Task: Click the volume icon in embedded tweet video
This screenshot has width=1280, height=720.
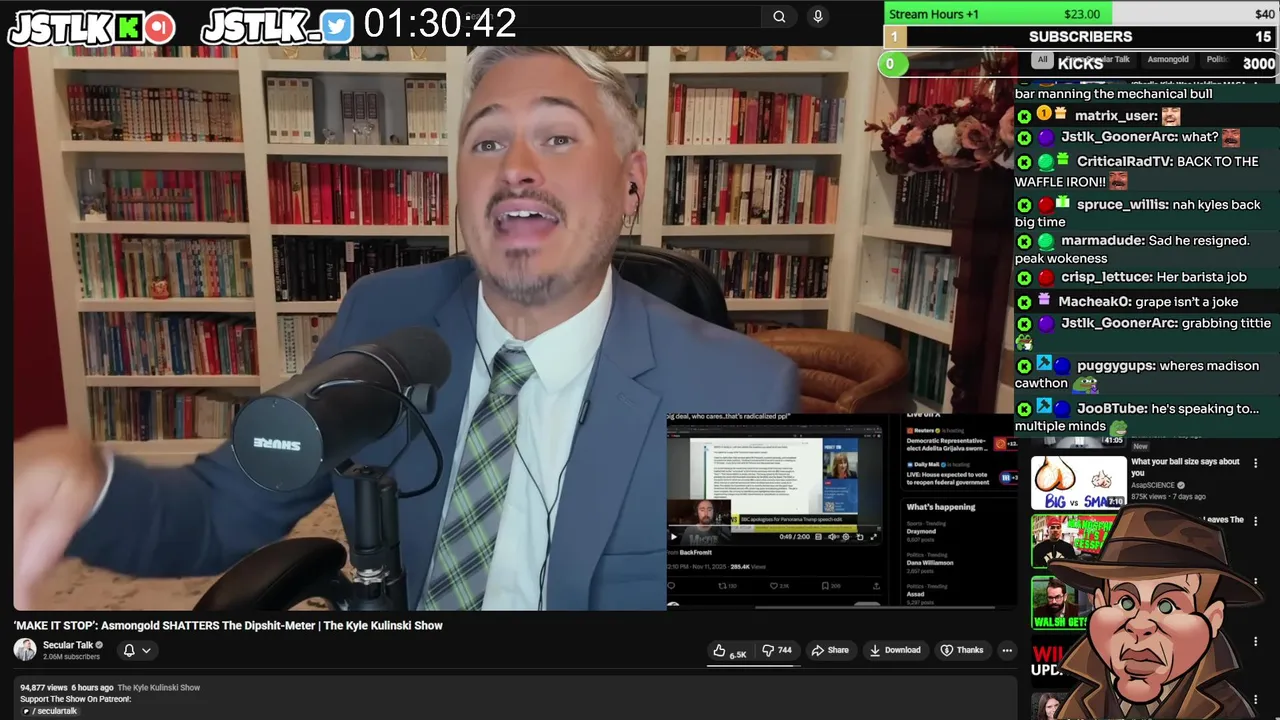Action: (x=832, y=537)
